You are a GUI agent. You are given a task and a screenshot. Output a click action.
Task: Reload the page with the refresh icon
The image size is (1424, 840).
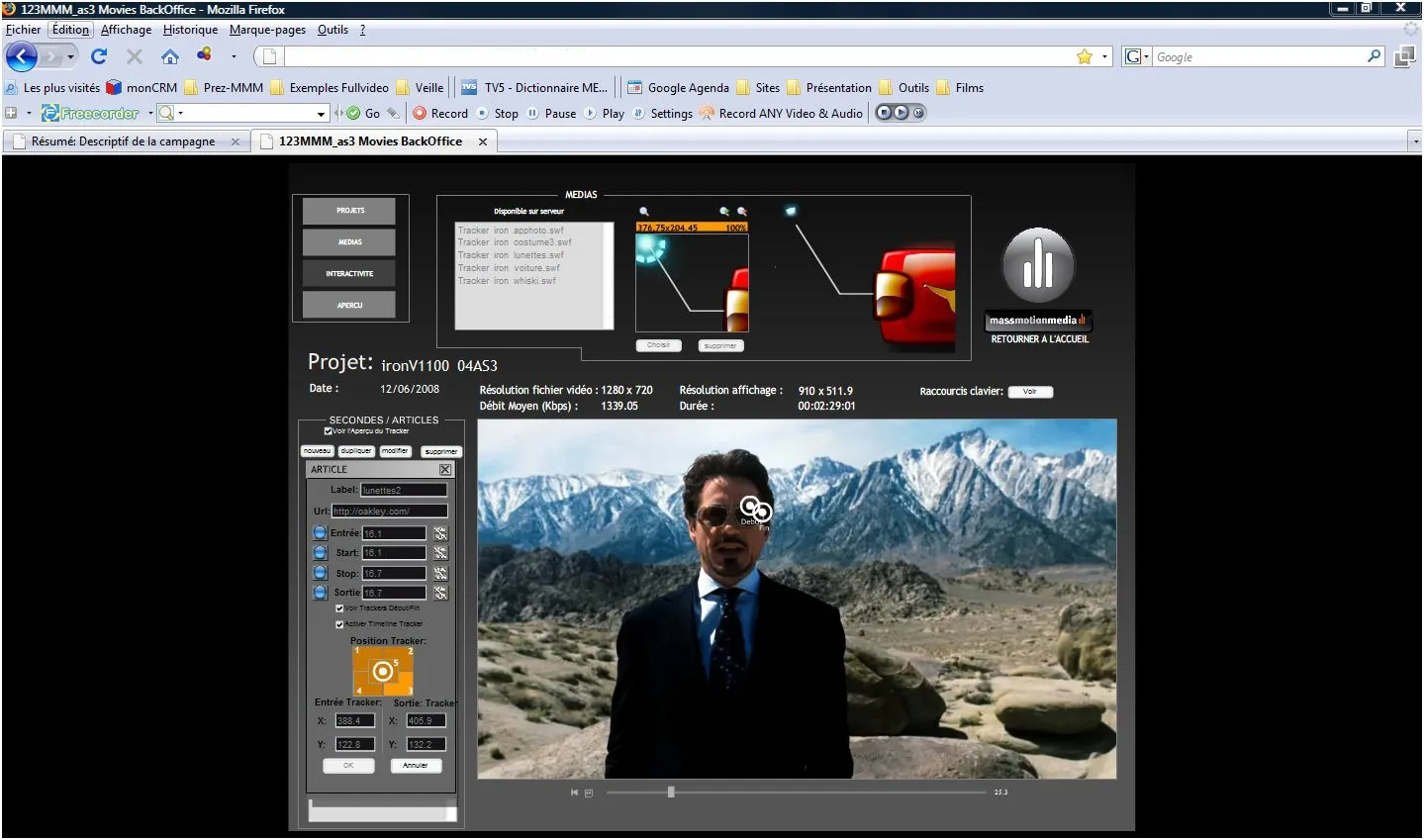pos(99,56)
